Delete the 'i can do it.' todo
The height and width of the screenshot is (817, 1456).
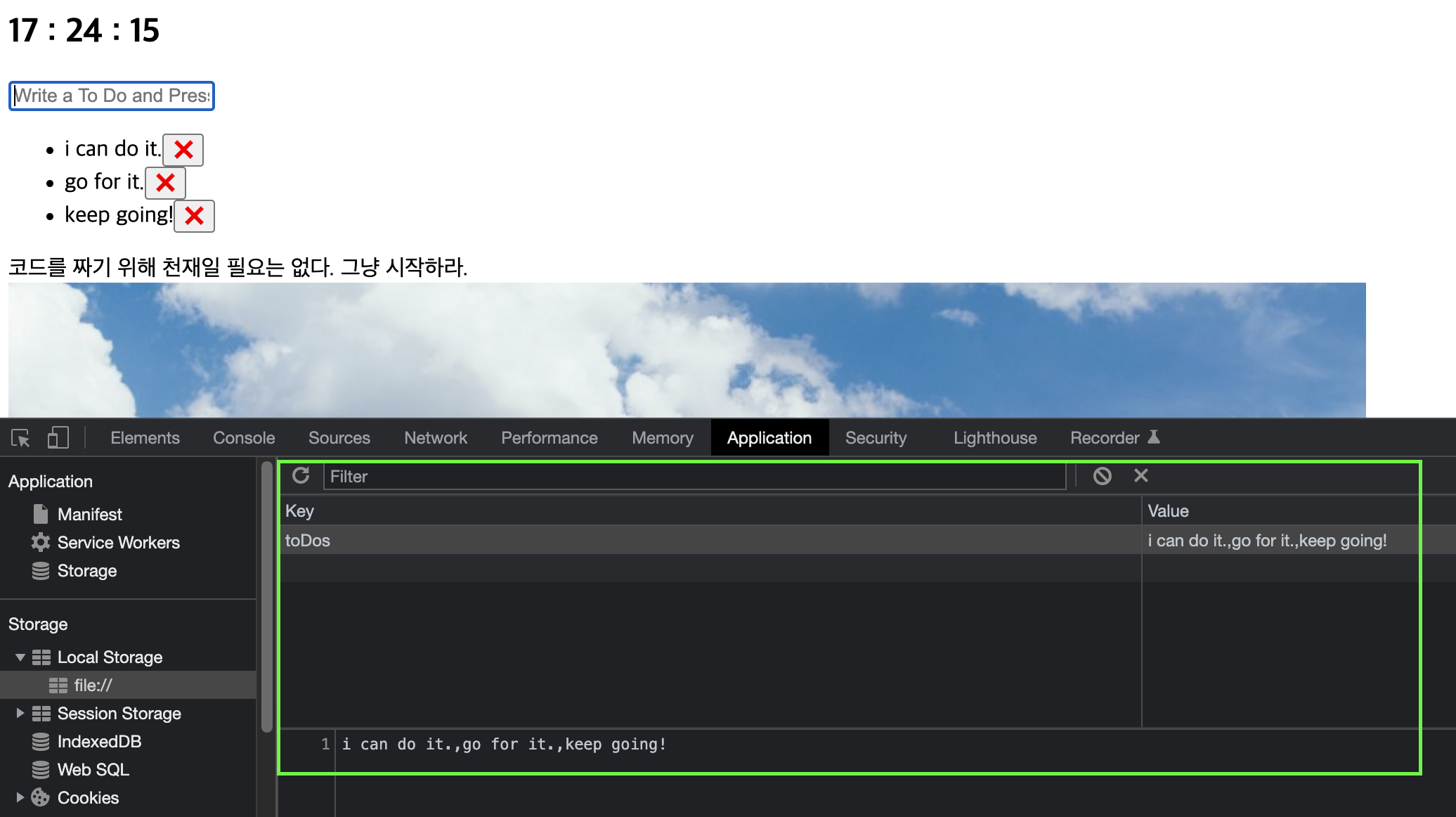tap(183, 150)
